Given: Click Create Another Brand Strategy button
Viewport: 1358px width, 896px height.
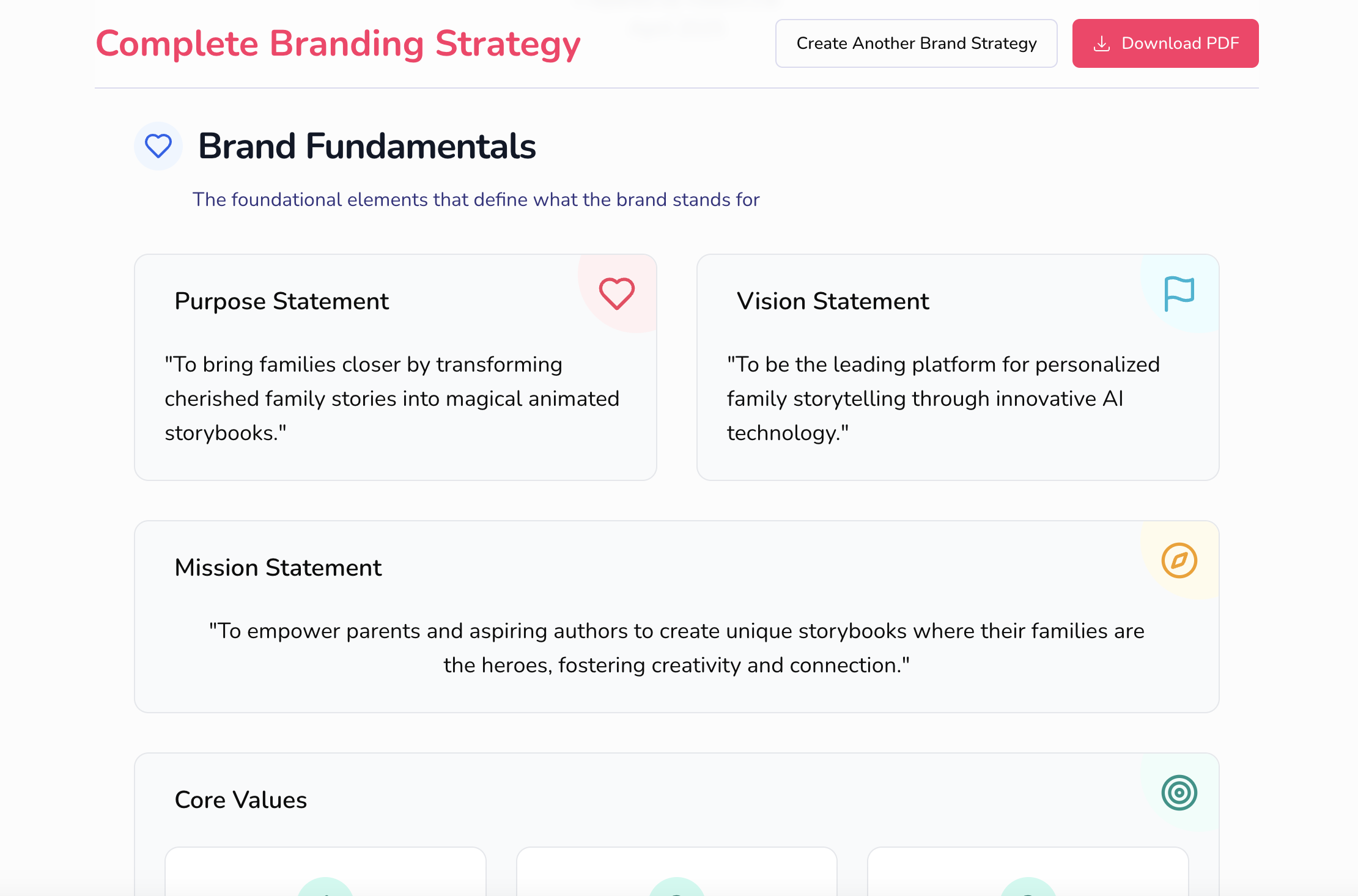Looking at the screenshot, I should 916,43.
